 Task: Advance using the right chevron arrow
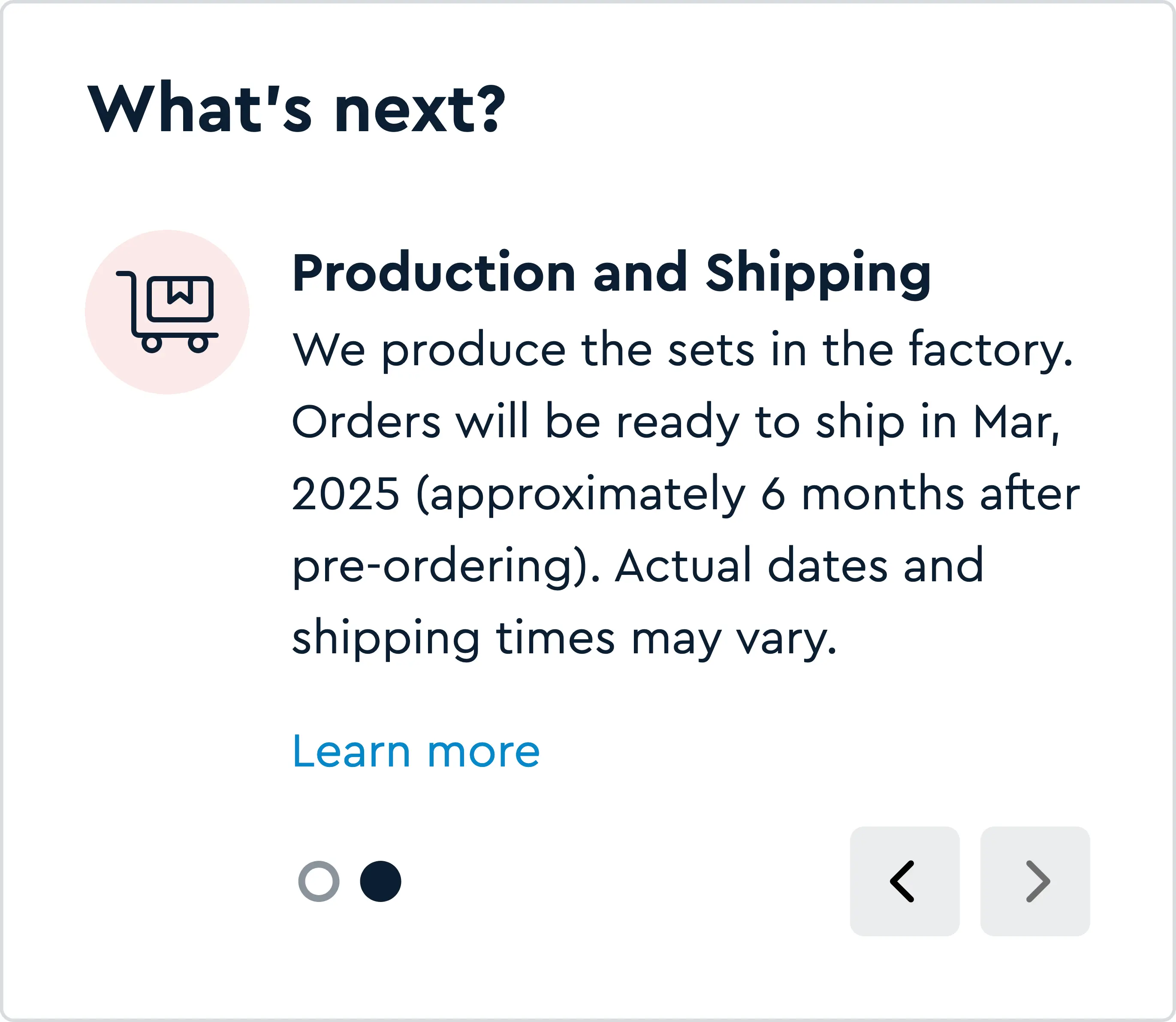pos(1034,881)
